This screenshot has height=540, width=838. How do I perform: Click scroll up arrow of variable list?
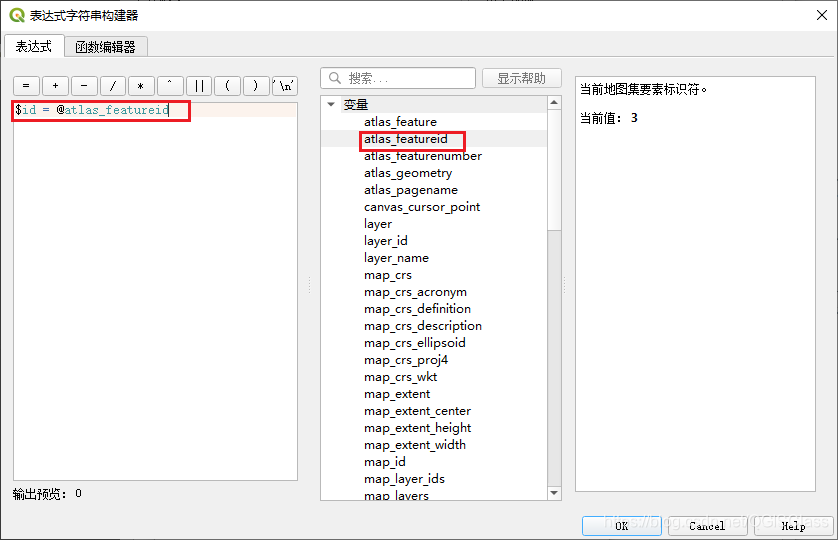[x=554, y=102]
